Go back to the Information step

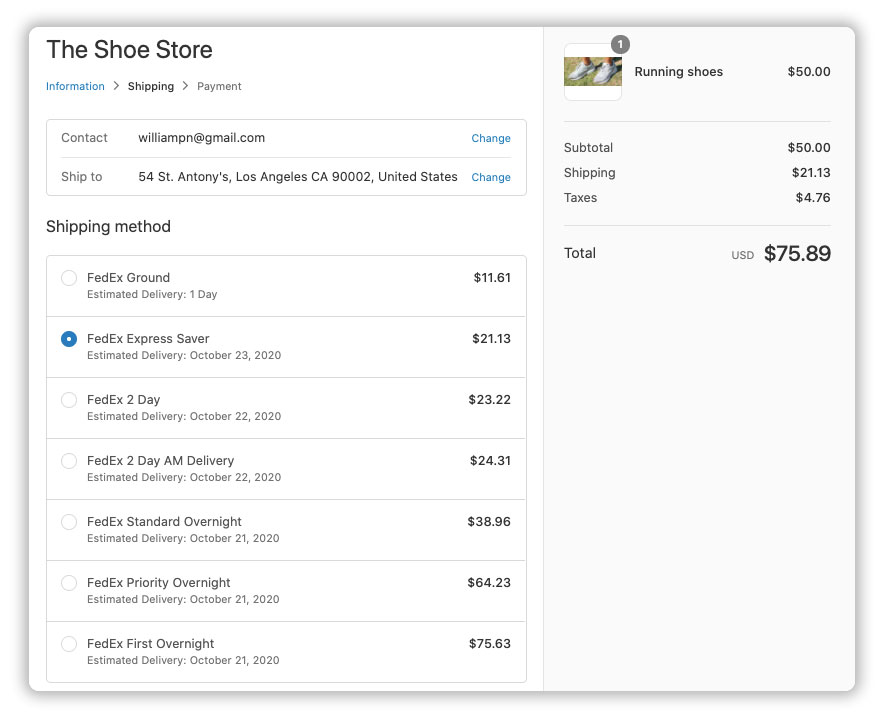tap(75, 86)
